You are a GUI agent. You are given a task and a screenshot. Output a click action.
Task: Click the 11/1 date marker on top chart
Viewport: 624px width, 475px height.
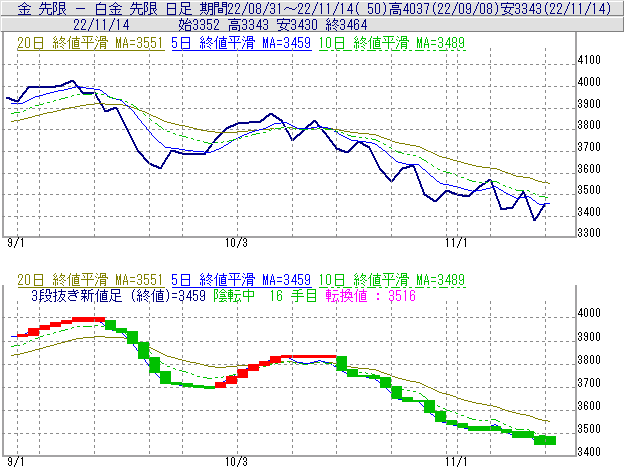click(455, 242)
